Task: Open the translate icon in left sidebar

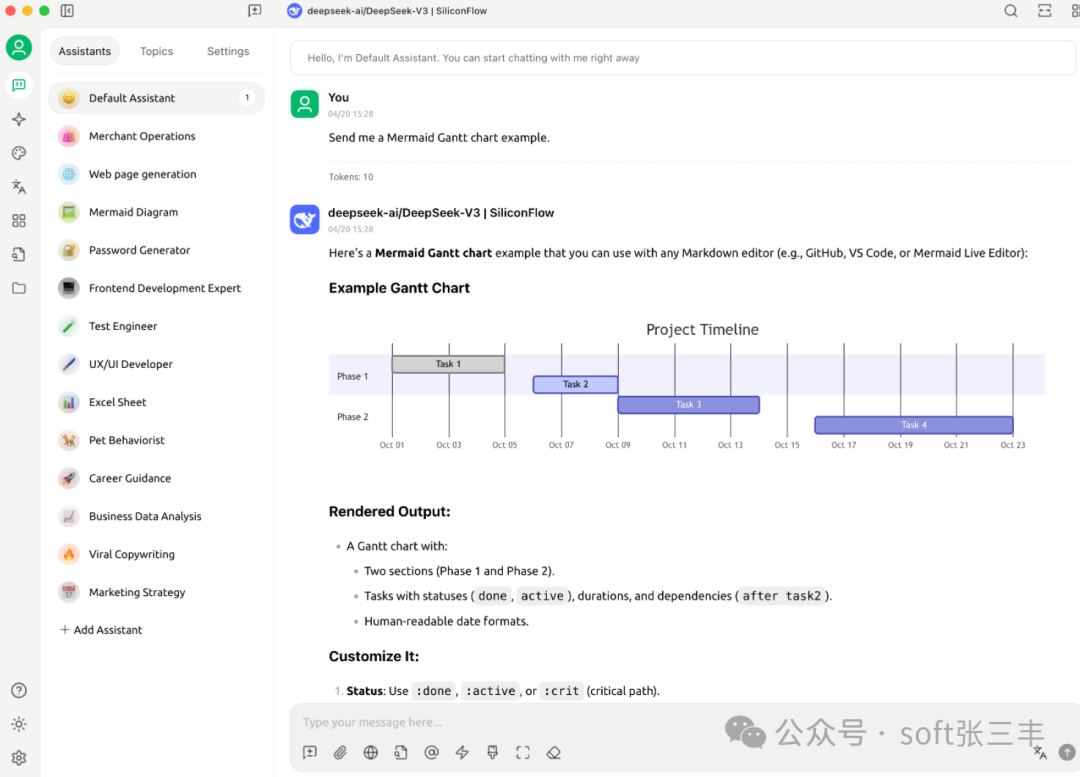Action: (19, 187)
